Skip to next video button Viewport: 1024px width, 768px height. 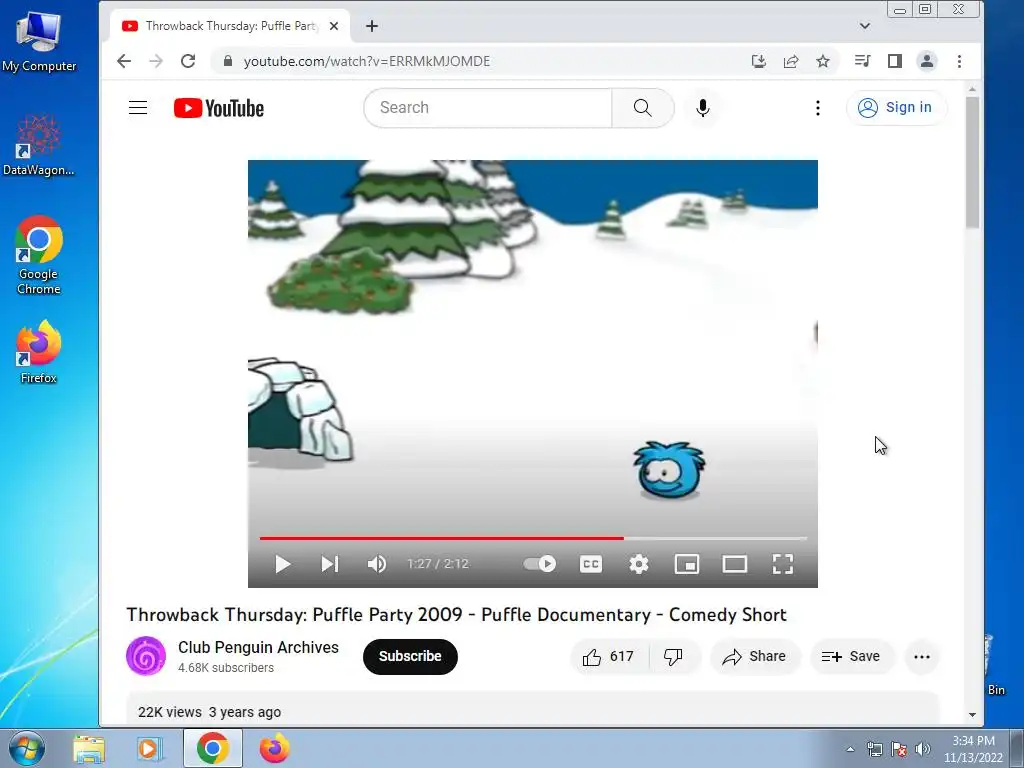point(330,564)
